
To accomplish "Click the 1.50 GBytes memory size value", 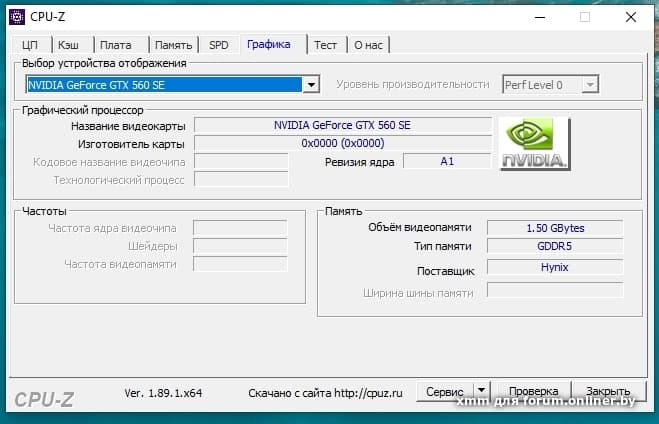I will click(x=555, y=228).
